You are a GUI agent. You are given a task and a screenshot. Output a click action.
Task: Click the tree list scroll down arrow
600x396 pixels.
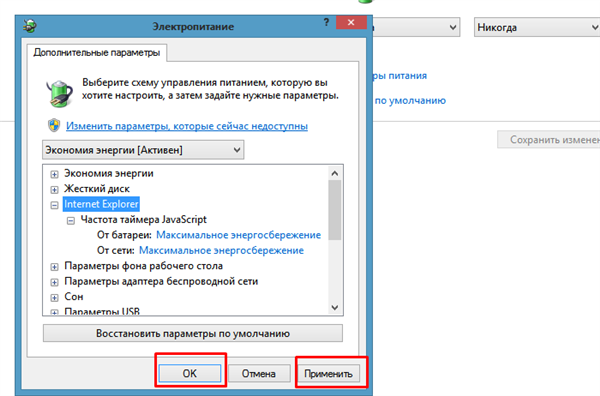[x=334, y=307]
